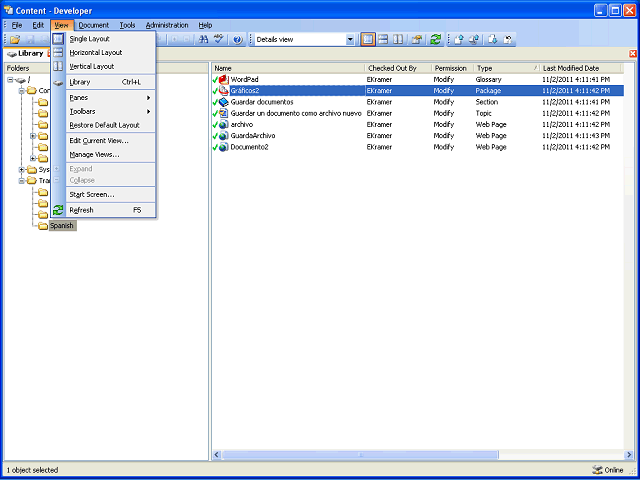Viewport: 640px width, 480px height.
Task: Switch to the Library tab
Action: [26, 53]
